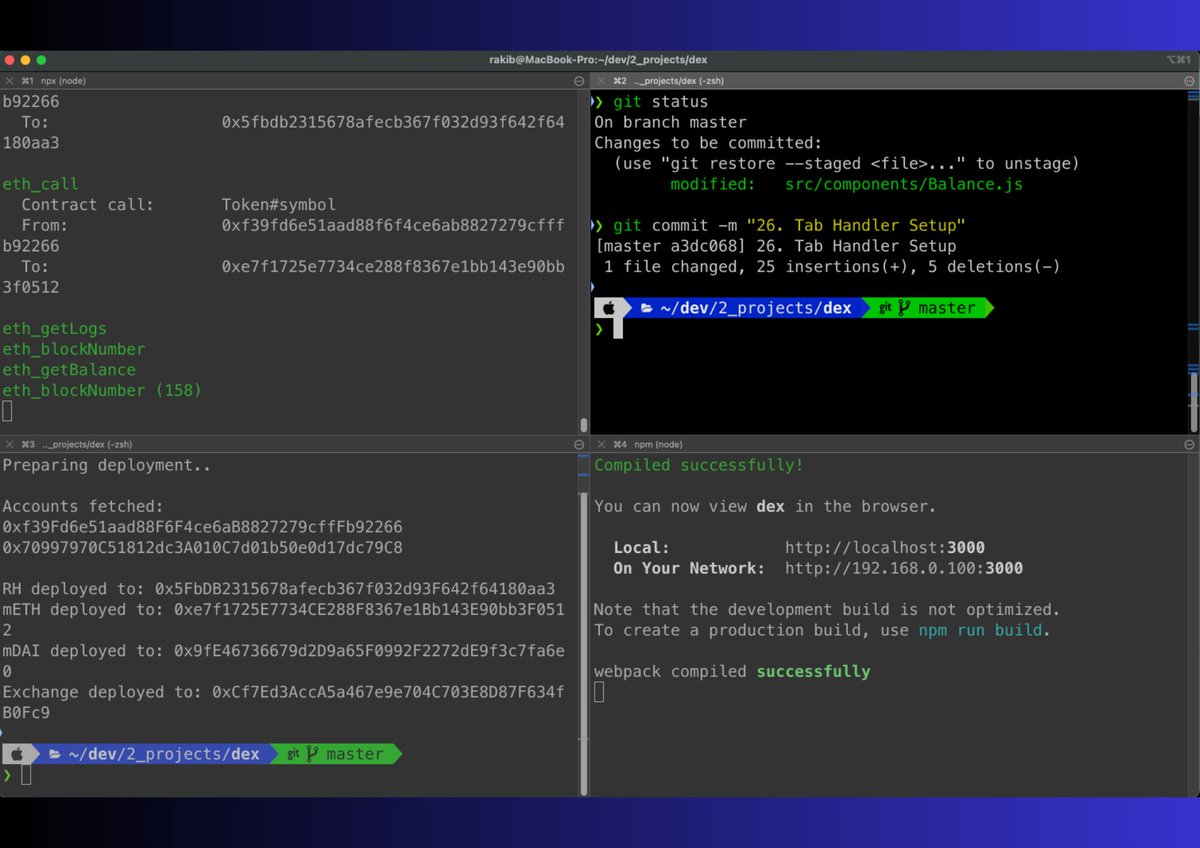Open the circular menu icon of npx pane
Screen dimensions: 1200x848
point(579,80)
